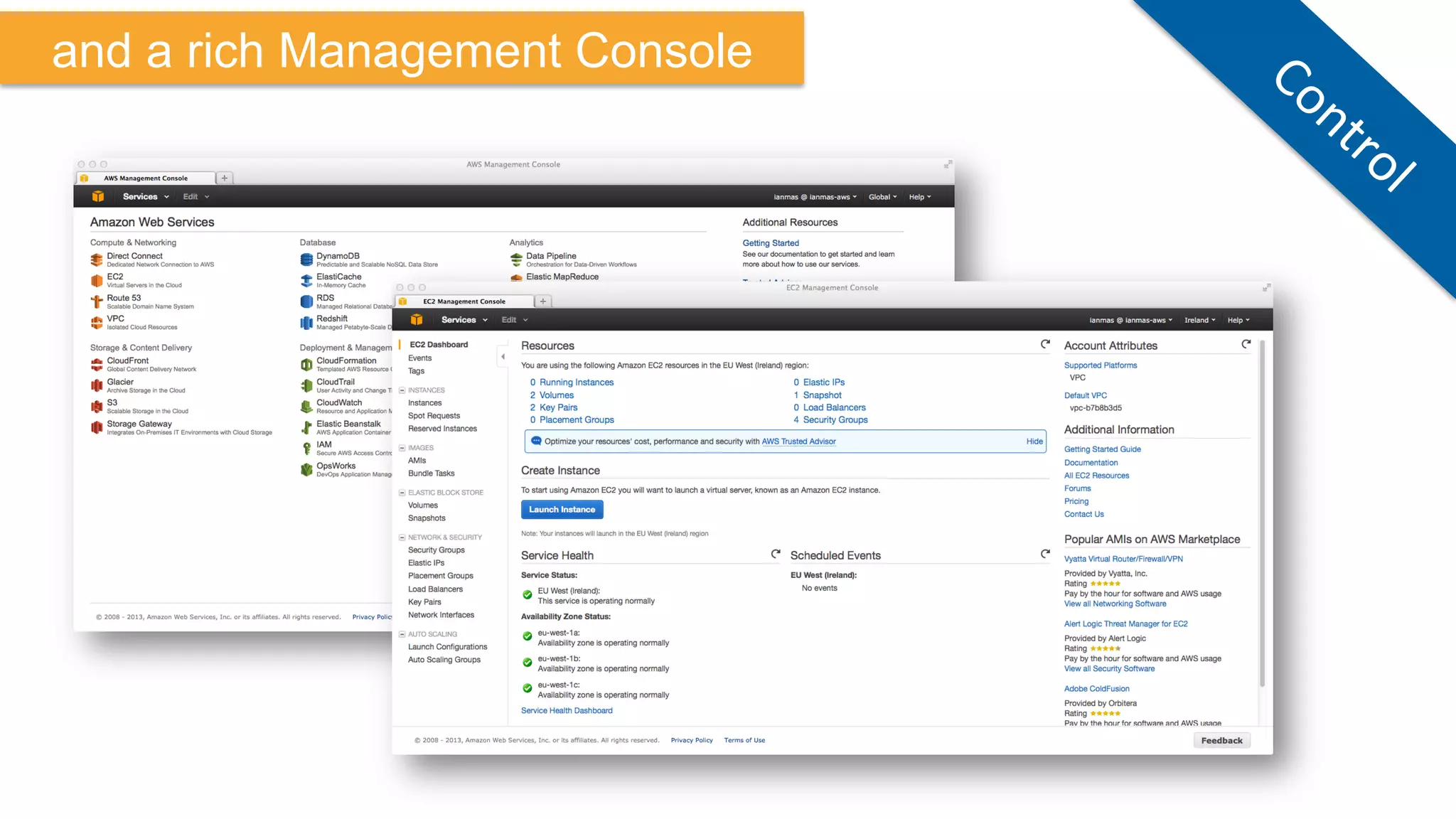Collapse the EC2 sidebar with arrow handle
Viewport: 1456px width, 819px height.
[x=503, y=357]
